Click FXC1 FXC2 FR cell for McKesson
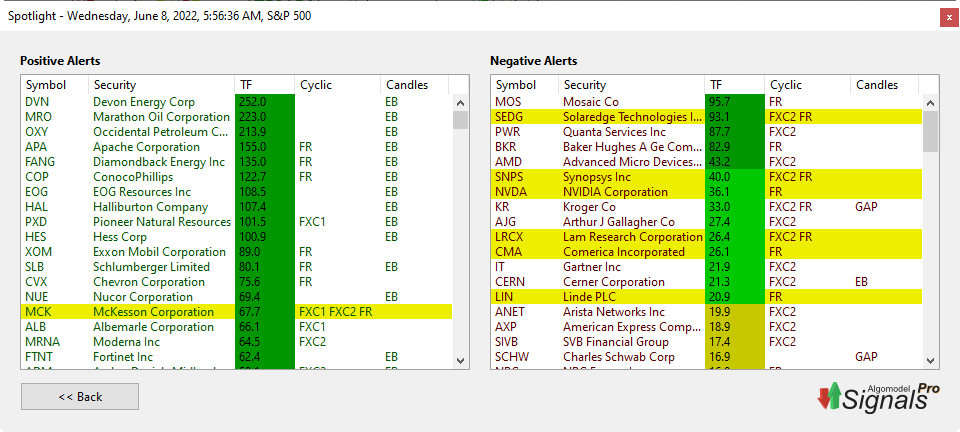The image size is (960, 432). [x=336, y=311]
